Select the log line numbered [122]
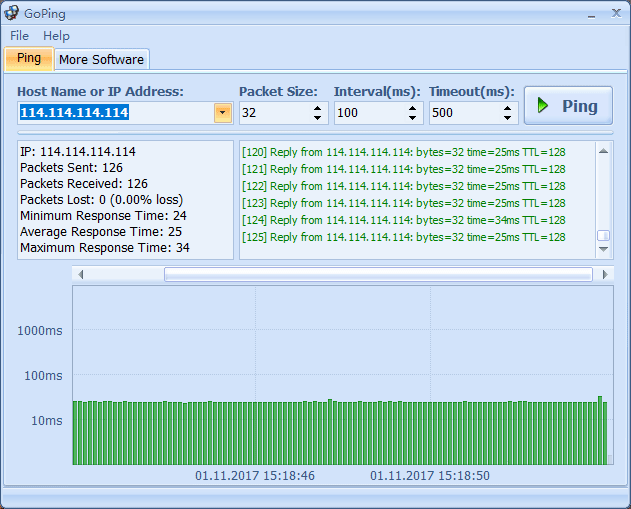The image size is (631, 509). (x=404, y=186)
